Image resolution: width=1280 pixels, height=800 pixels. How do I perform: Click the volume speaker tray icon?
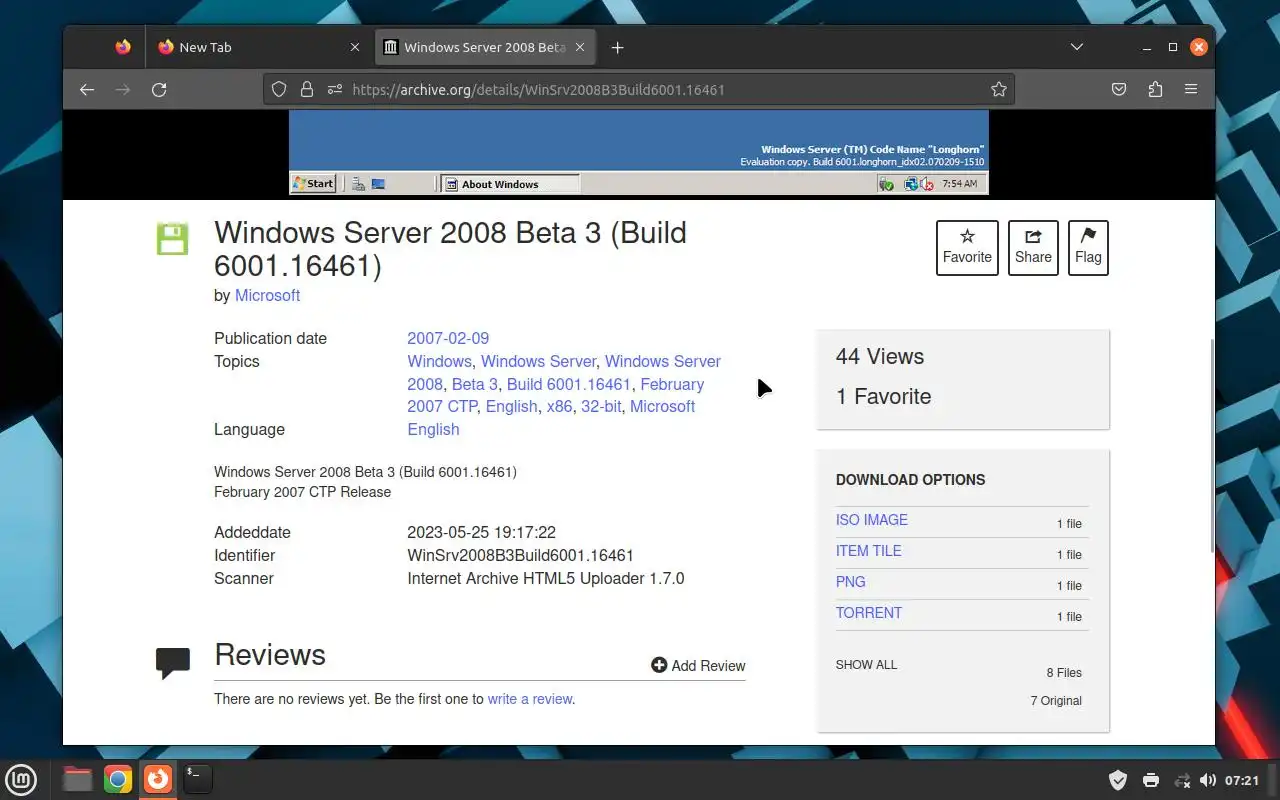1207,780
